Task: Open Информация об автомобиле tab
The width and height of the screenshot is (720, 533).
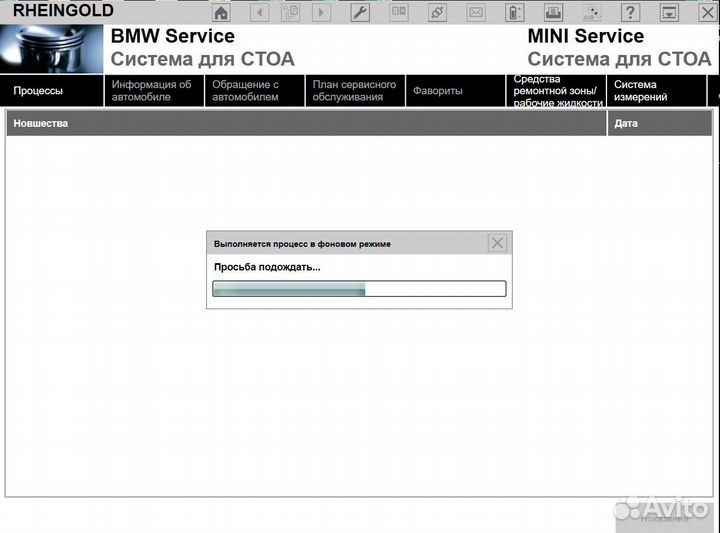Action: click(154, 90)
